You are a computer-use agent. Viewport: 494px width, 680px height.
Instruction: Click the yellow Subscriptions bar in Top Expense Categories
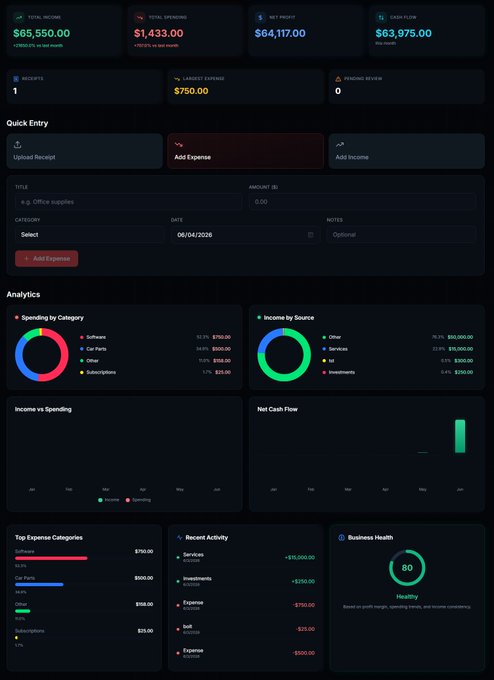[x=16, y=638]
